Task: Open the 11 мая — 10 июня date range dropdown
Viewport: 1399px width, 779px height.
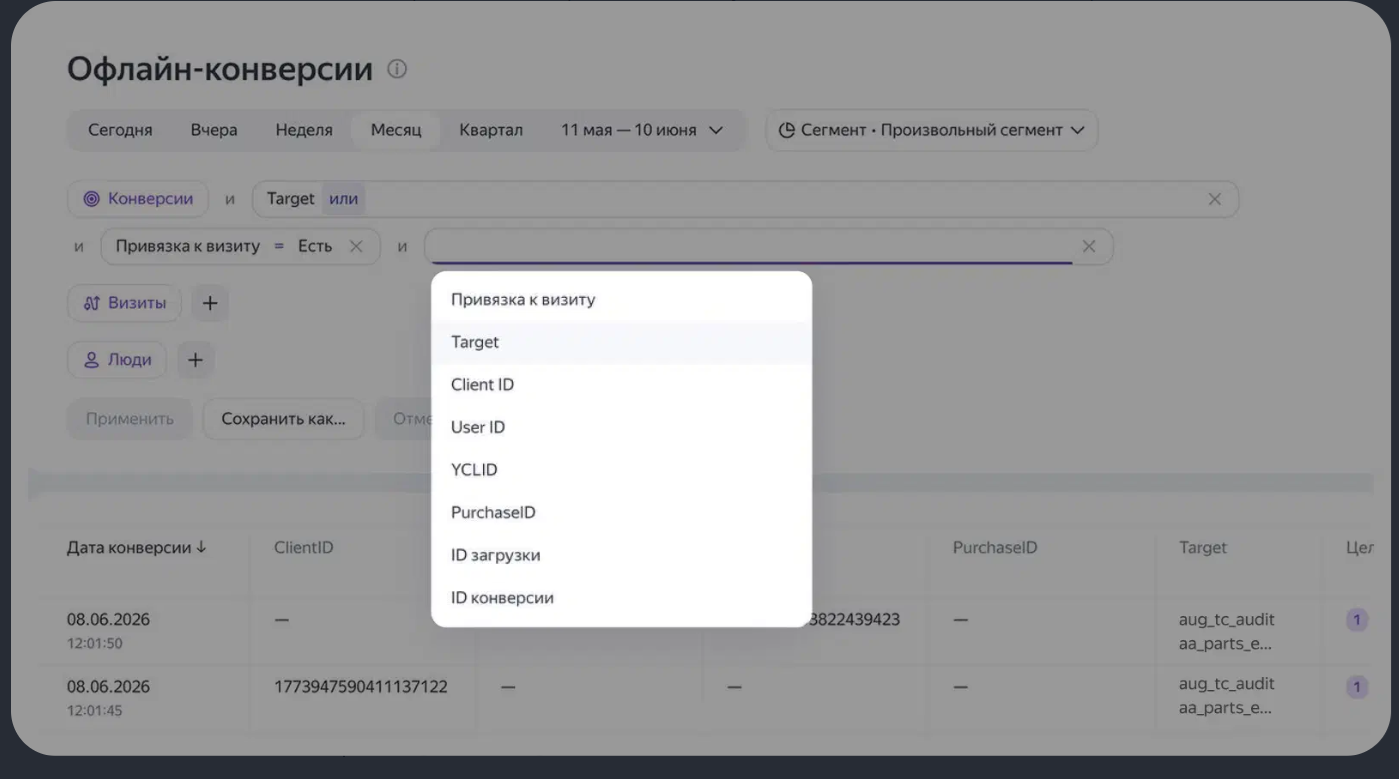Action: tap(641, 130)
